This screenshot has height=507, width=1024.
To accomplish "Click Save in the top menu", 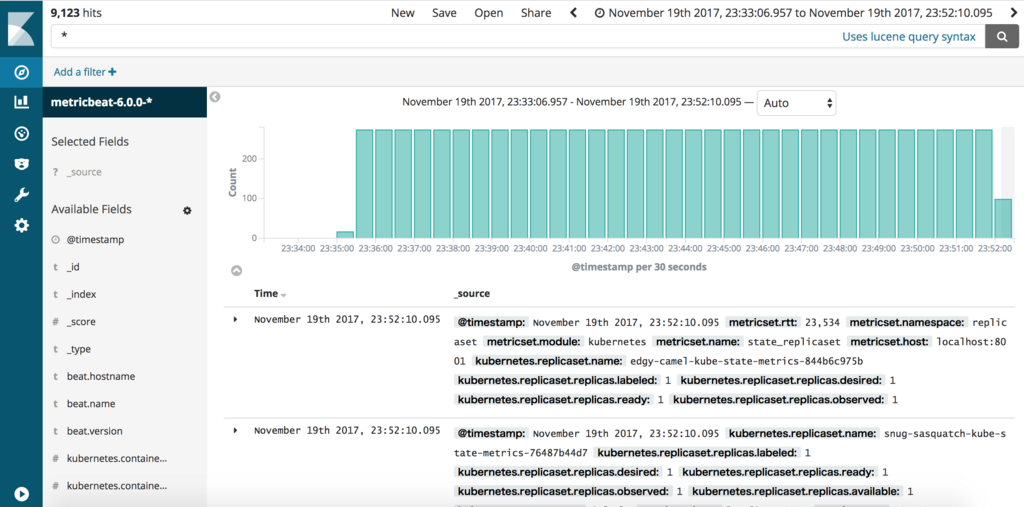I will [x=444, y=12].
